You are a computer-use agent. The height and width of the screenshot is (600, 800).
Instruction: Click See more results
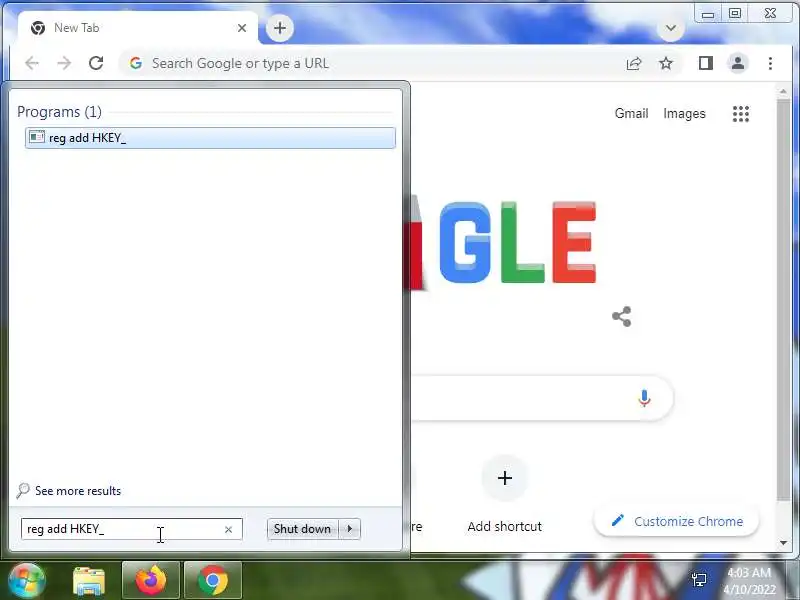pos(78,491)
